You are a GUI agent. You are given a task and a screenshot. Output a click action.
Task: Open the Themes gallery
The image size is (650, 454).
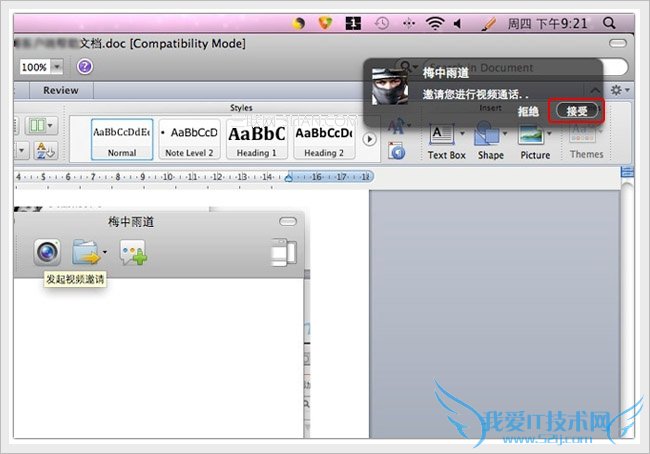(586, 141)
